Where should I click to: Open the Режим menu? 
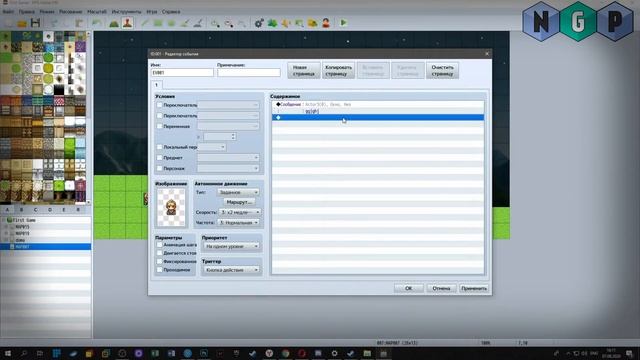pos(47,11)
